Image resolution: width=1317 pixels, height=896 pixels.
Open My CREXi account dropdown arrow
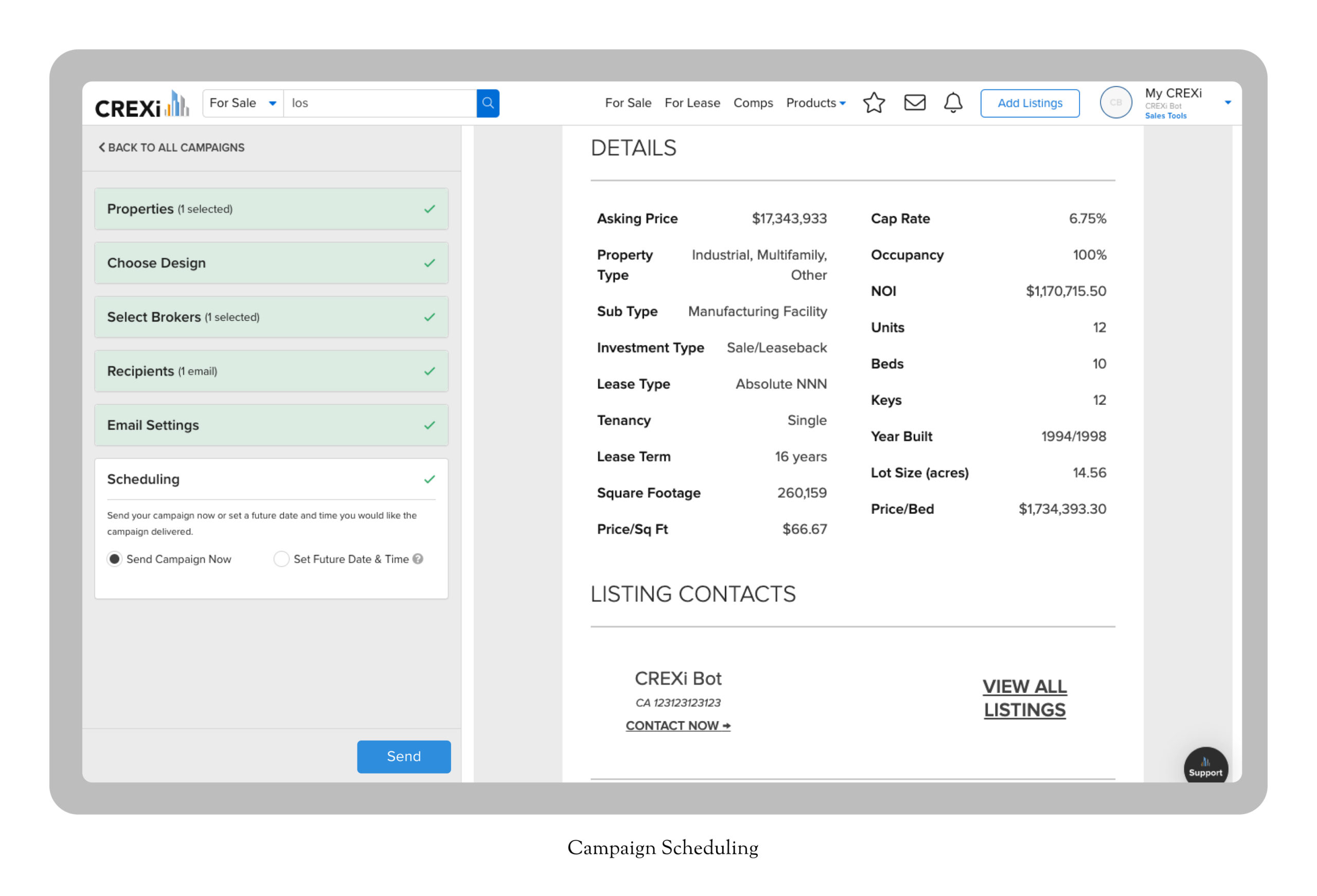pyautogui.click(x=1227, y=102)
